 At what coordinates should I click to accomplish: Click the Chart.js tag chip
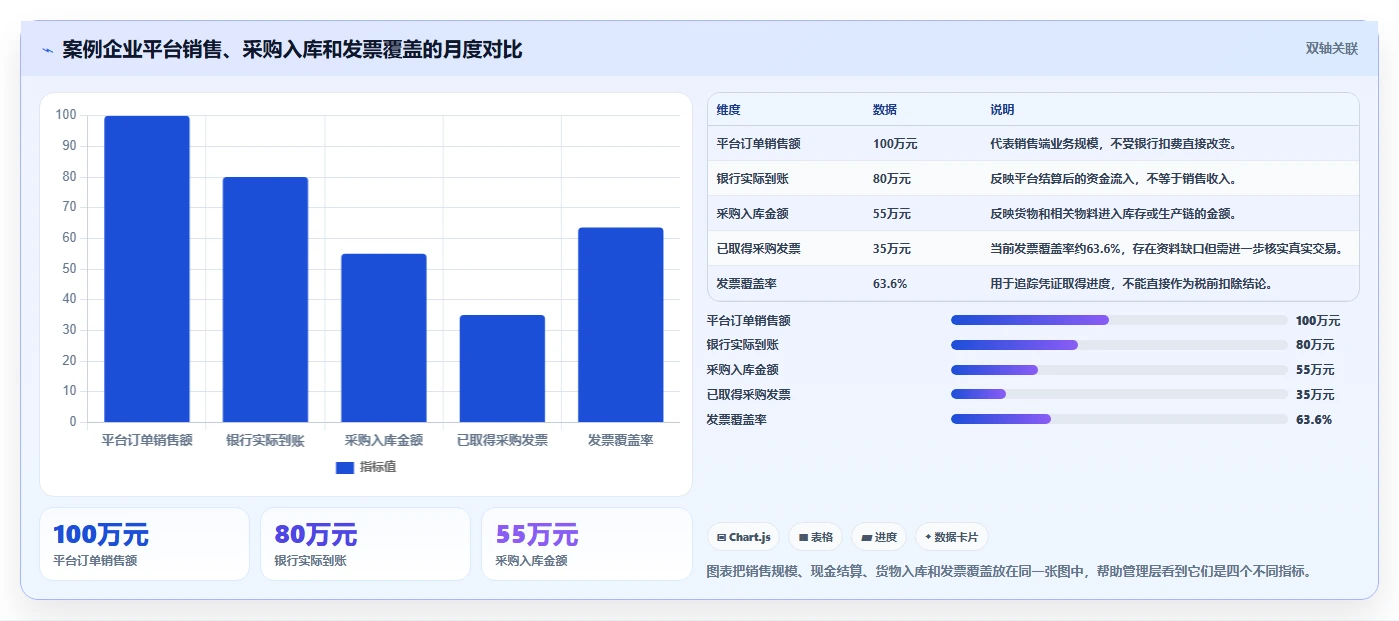click(743, 537)
